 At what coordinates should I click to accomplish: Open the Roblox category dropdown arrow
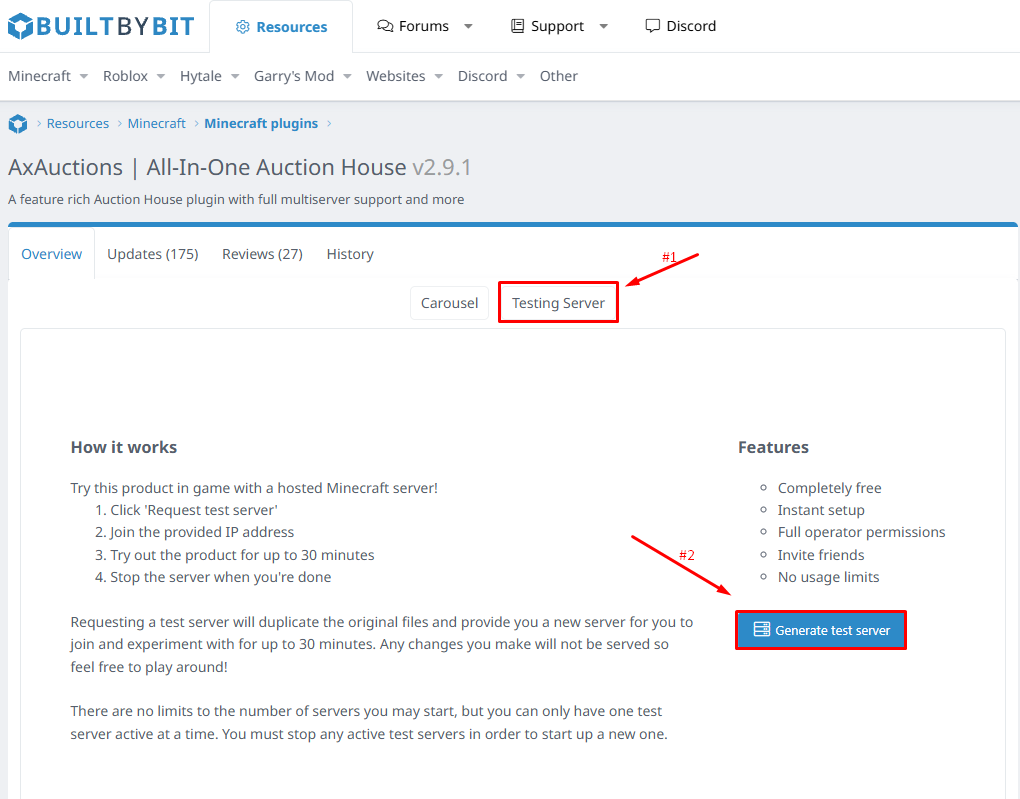[x=161, y=76]
